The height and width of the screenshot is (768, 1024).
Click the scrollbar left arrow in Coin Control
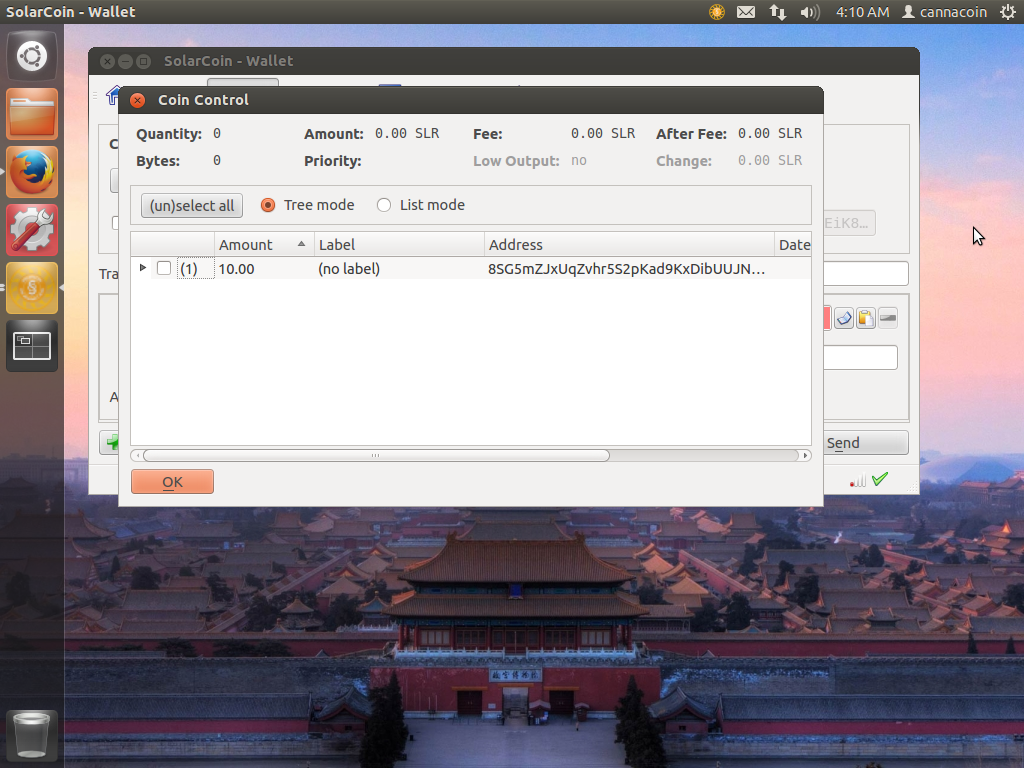coord(137,455)
